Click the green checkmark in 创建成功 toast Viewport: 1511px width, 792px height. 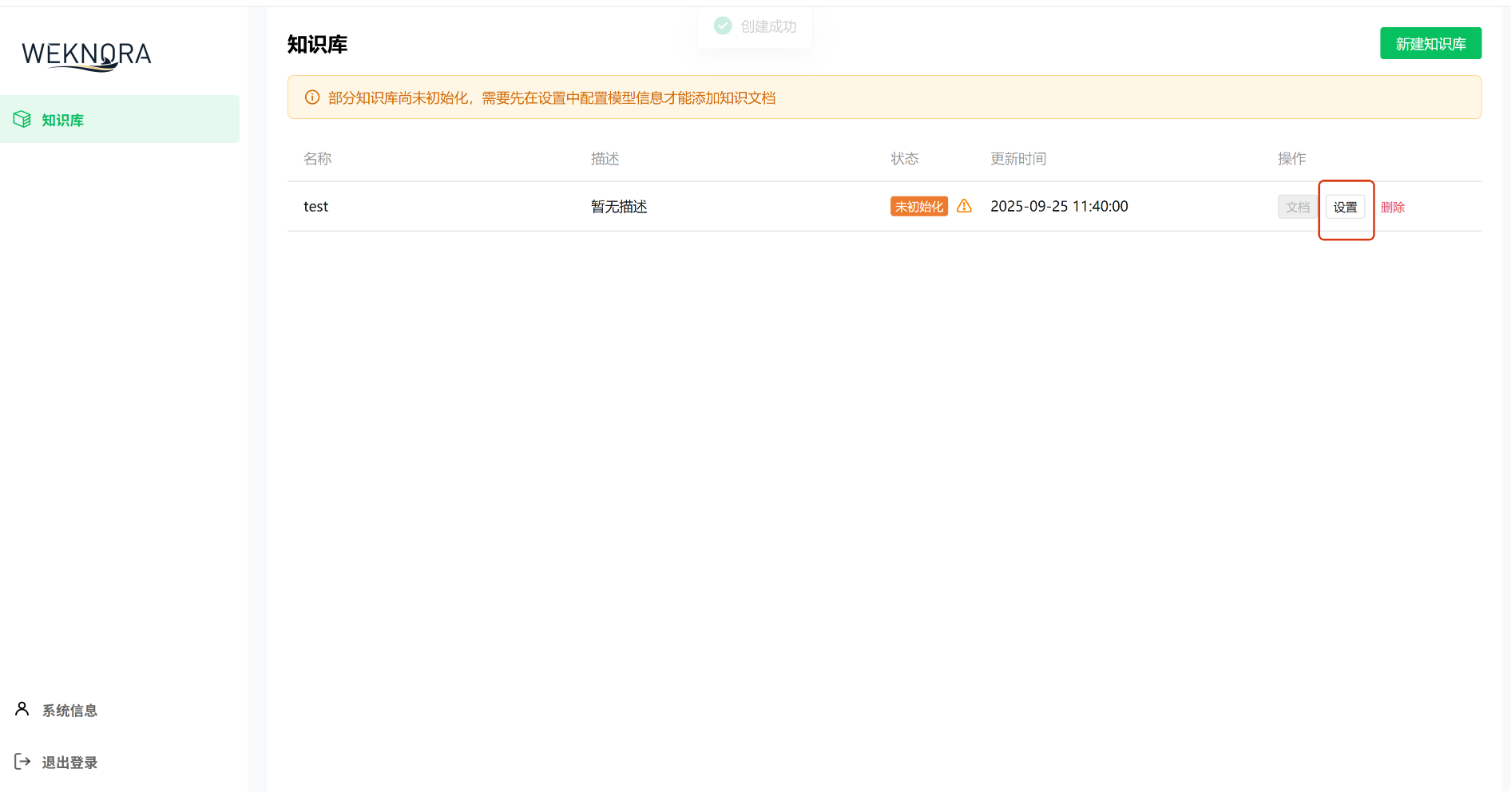coord(722,25)
